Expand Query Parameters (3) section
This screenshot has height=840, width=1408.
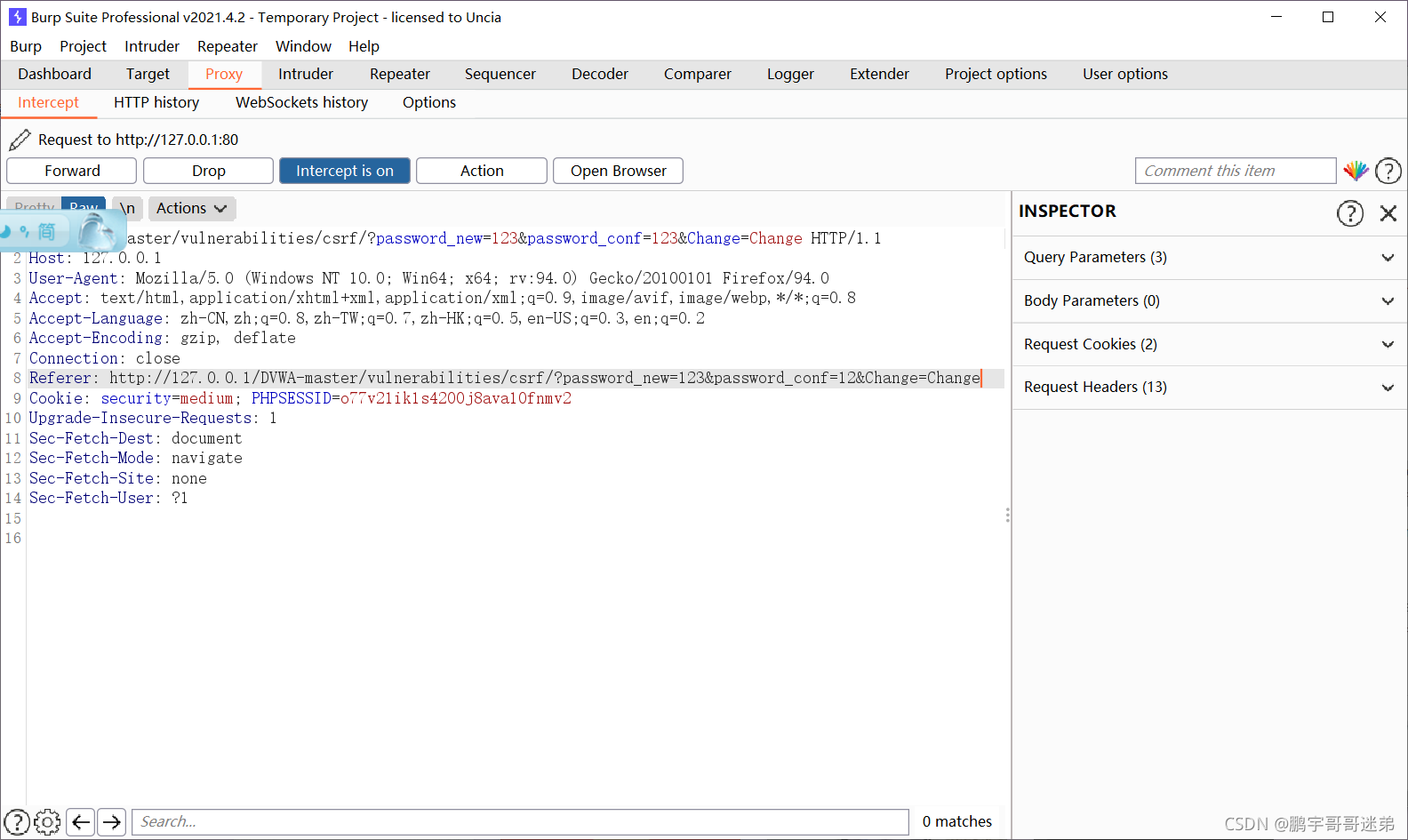1209,257
